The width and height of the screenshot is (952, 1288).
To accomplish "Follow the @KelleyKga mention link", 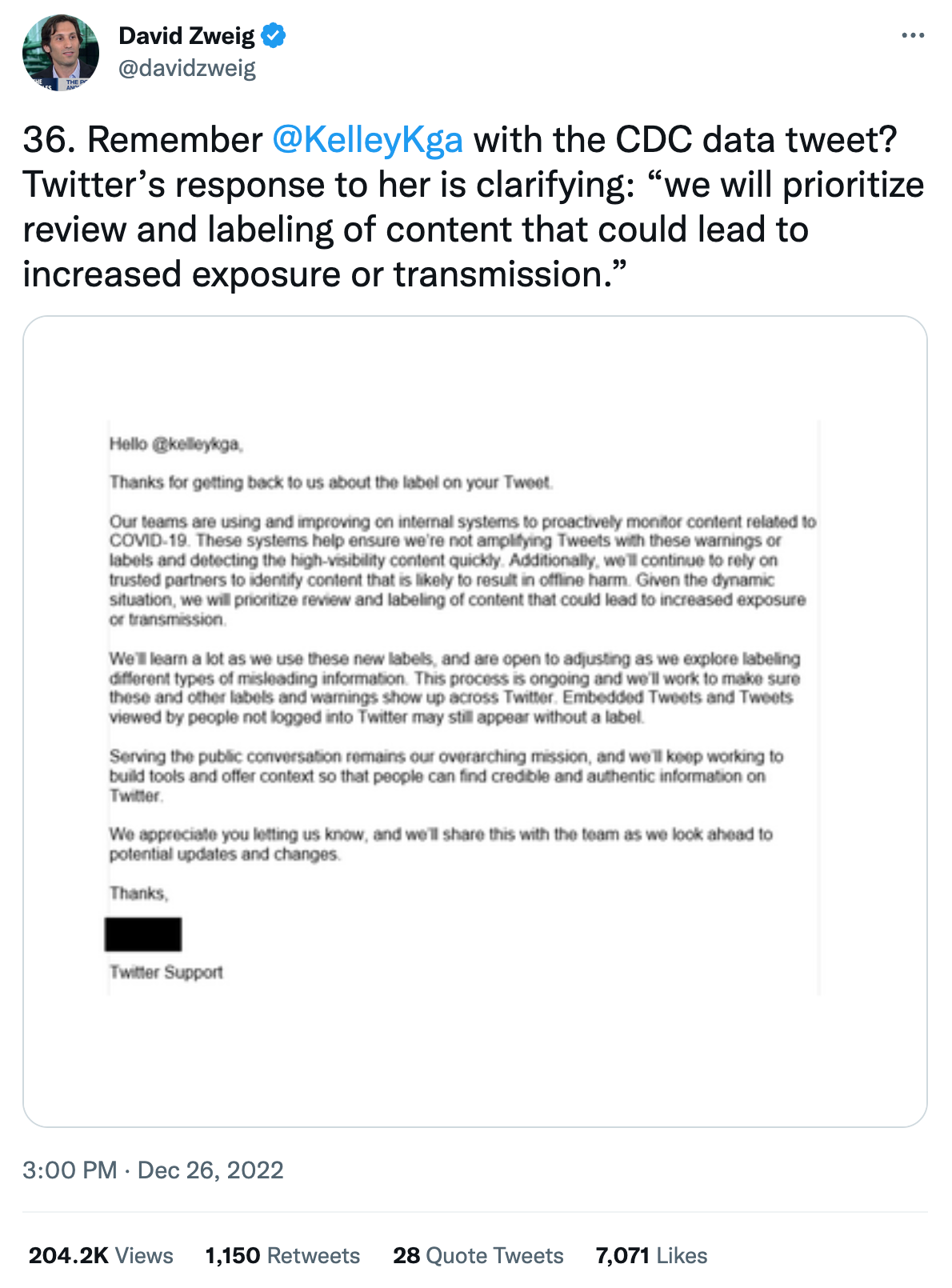I will pos(367,140).
